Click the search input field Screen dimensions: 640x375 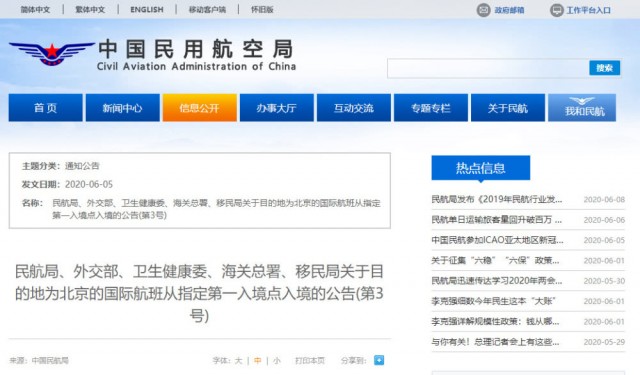click(488, 68)
